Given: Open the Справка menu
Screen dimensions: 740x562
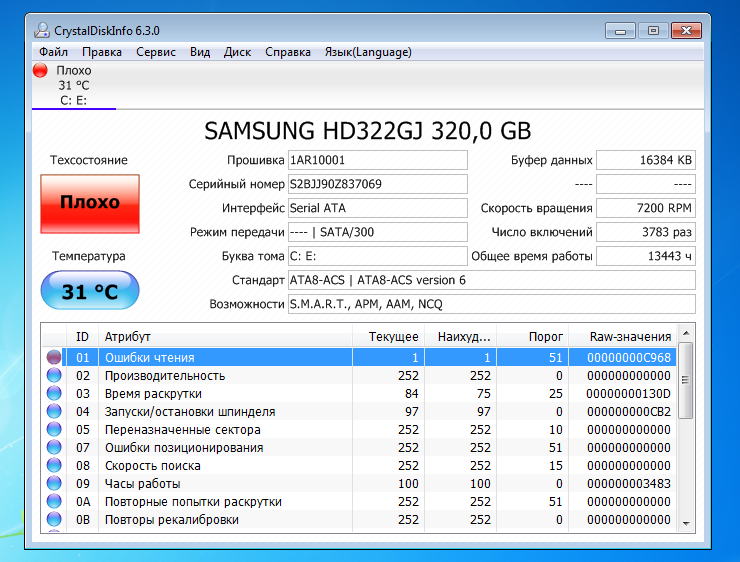Looking at the screenshot, I should (x=288, y=52).
